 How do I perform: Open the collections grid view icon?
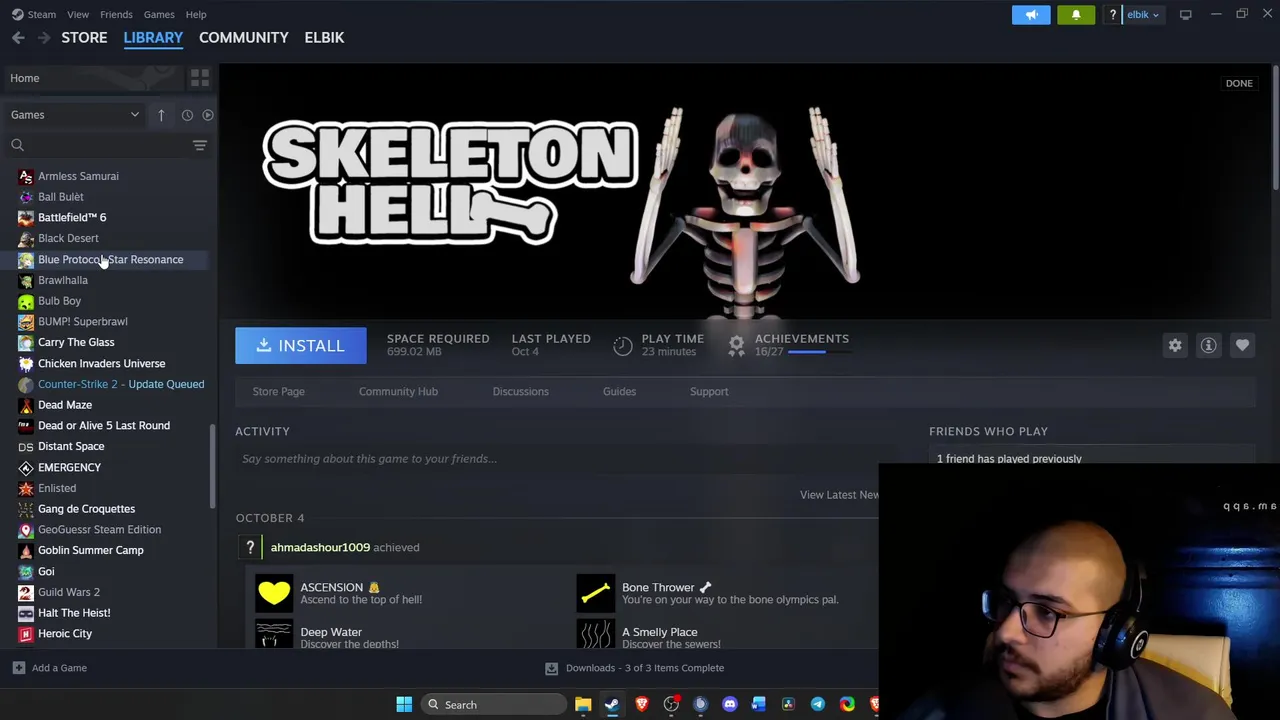[x=199, y=78]
